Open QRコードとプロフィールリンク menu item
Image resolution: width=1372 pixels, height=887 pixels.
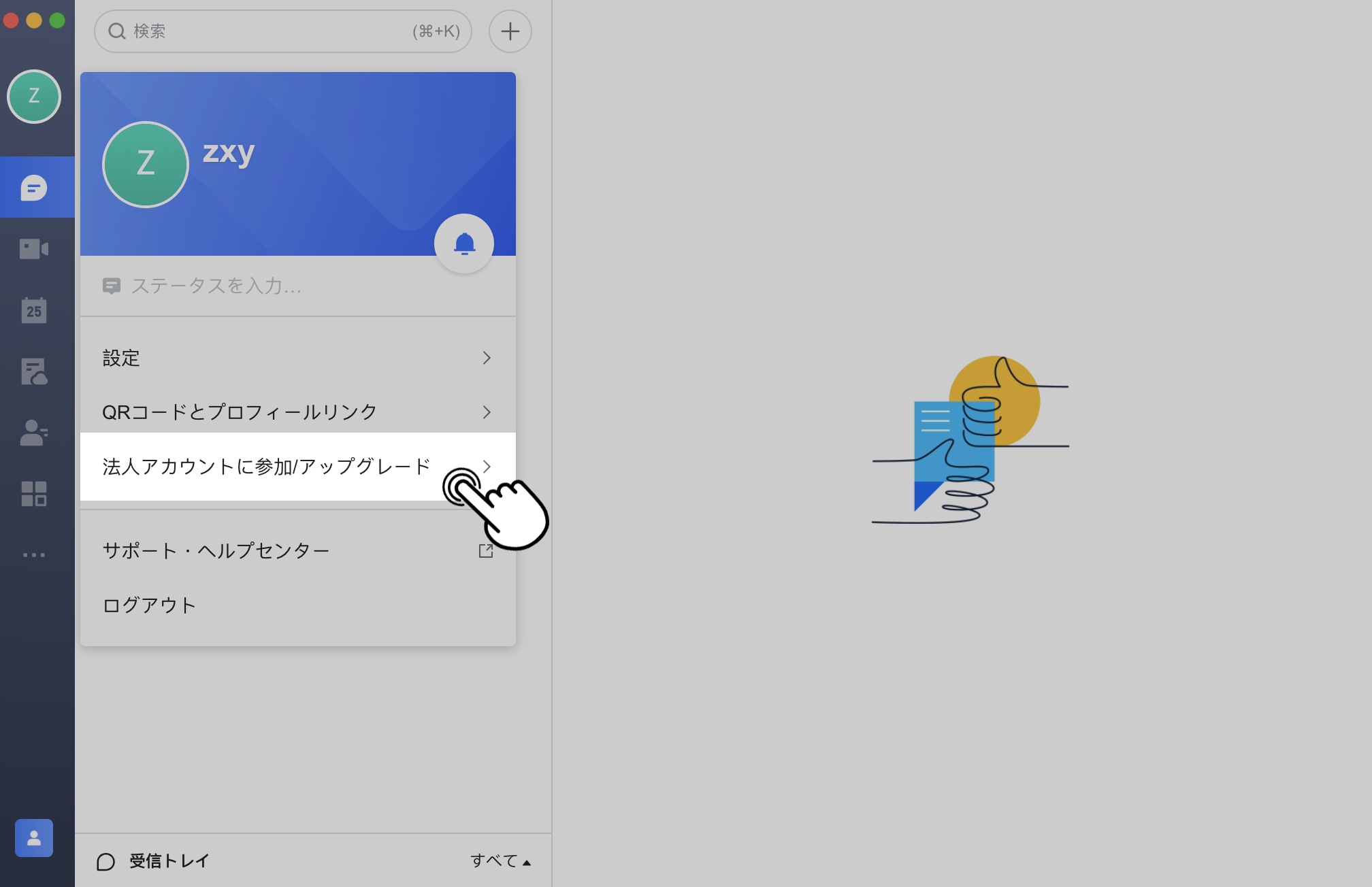tap(298, 412)
